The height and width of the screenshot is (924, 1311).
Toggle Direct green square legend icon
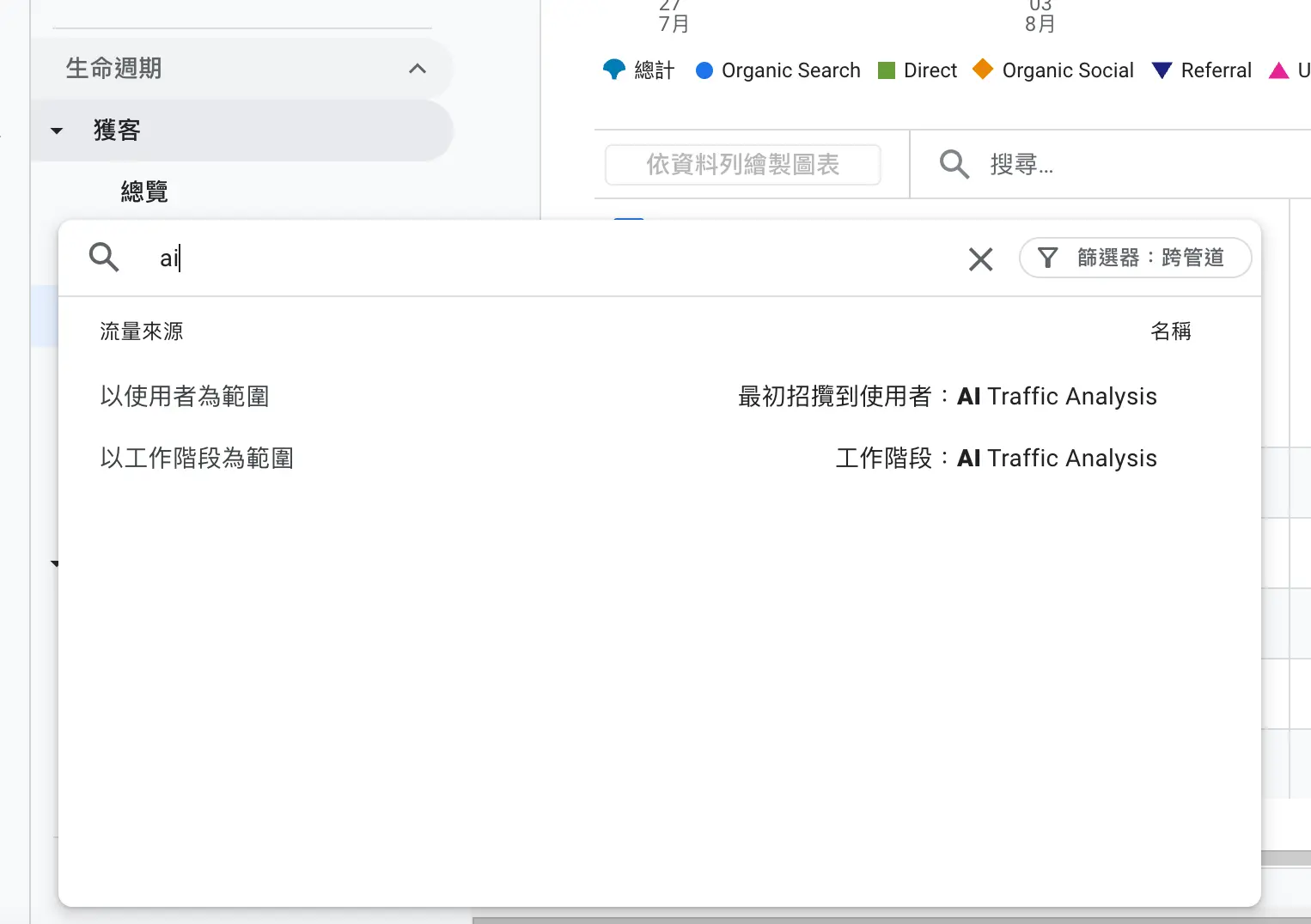(x=887, y=70)
